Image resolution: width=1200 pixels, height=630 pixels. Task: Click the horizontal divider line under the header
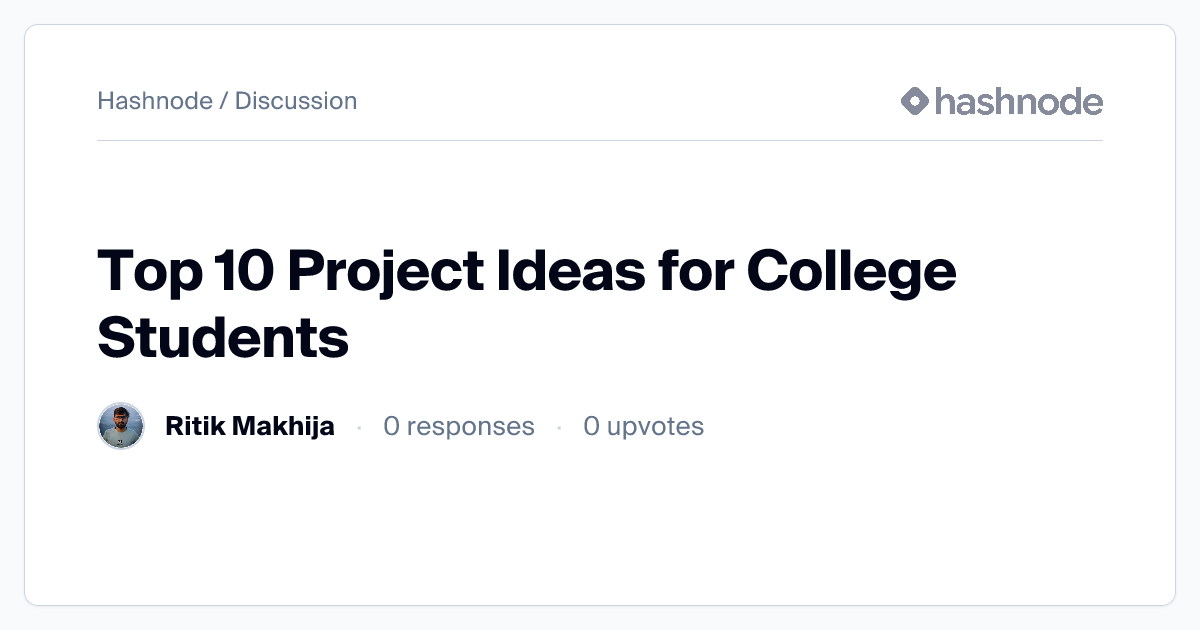(x=600, y=141)
